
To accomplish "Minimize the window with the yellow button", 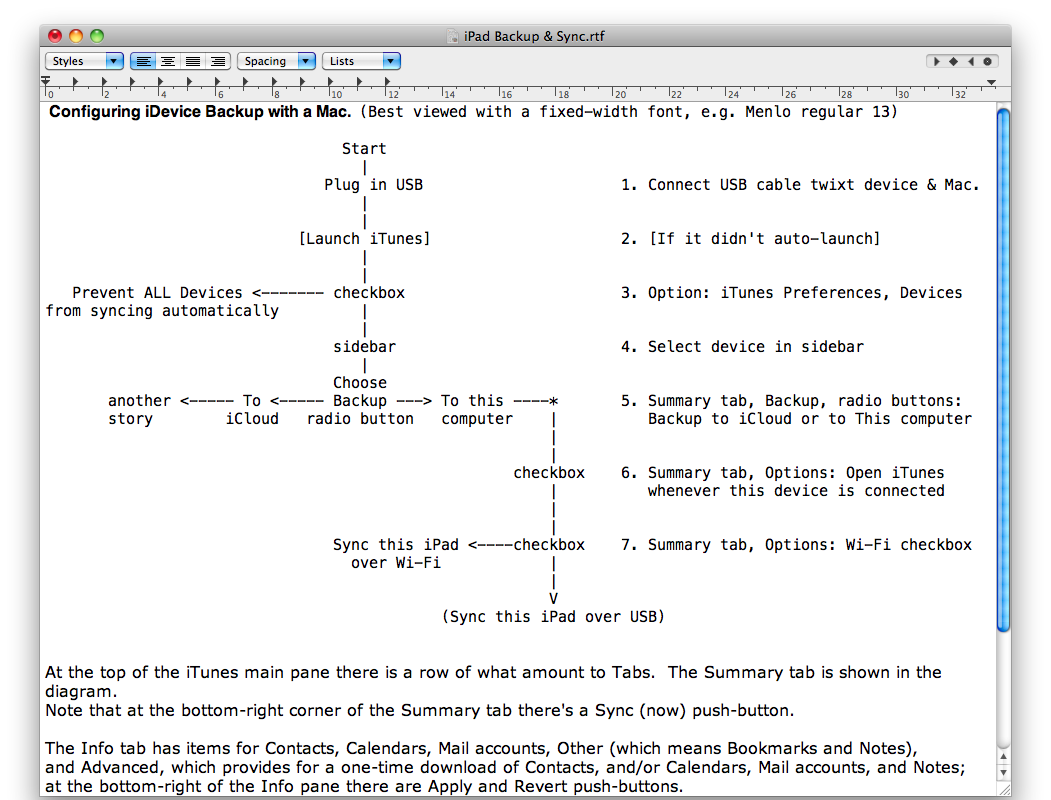I will [x=76, y=36].
